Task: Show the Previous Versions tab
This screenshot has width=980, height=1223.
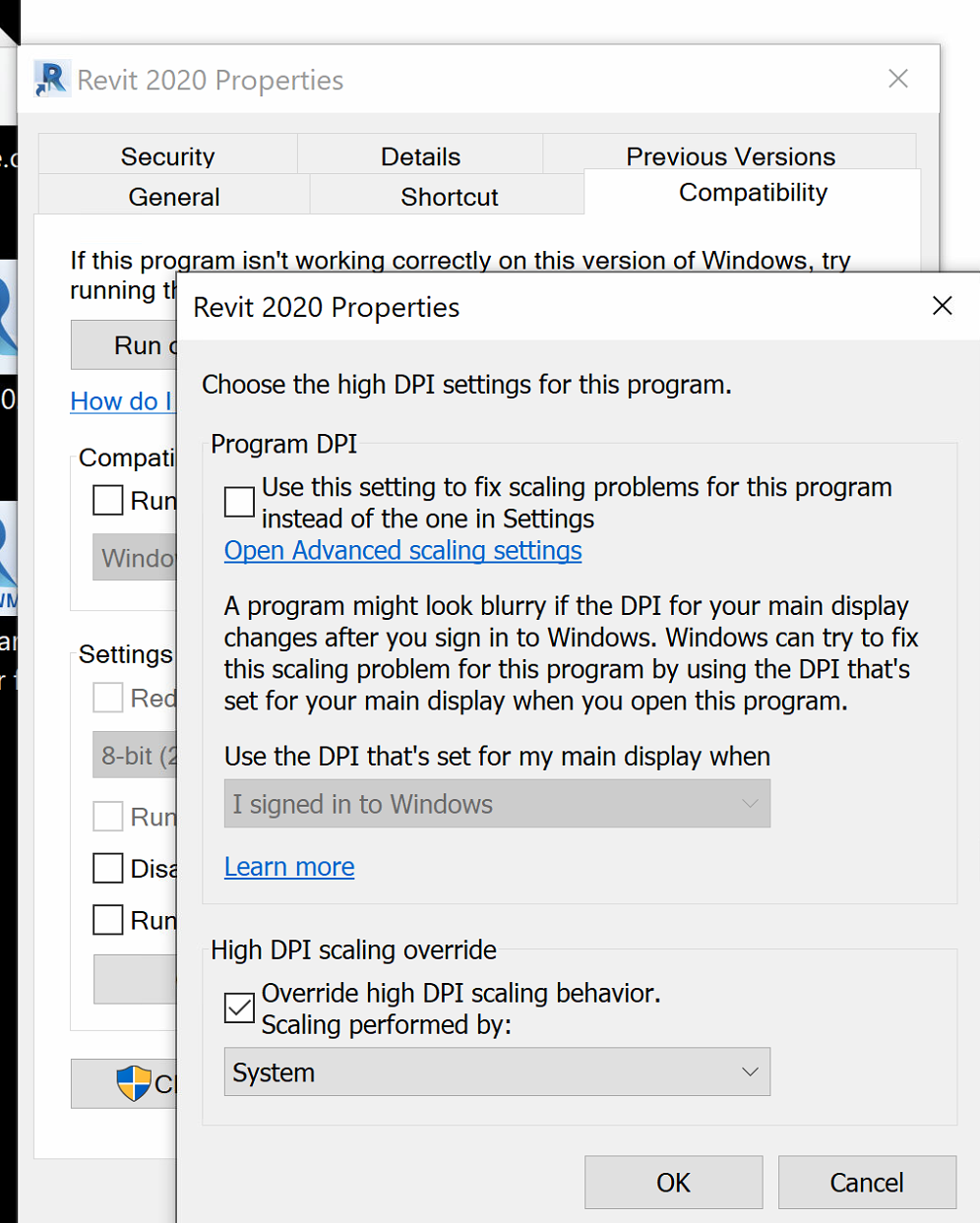Action: [x=730, y=156]
